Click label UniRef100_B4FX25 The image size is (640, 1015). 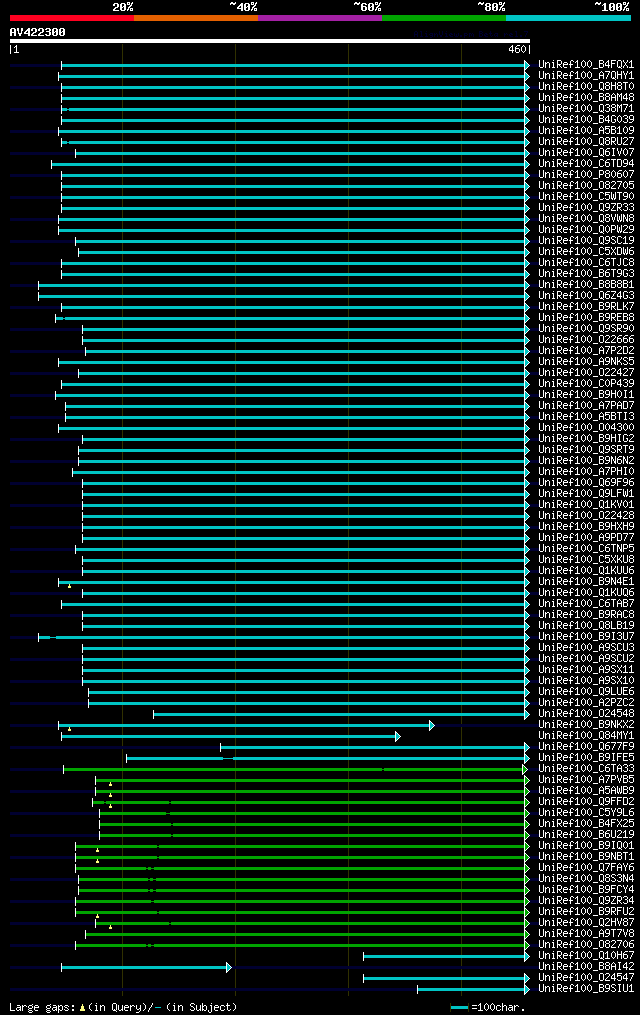[586, 824]
